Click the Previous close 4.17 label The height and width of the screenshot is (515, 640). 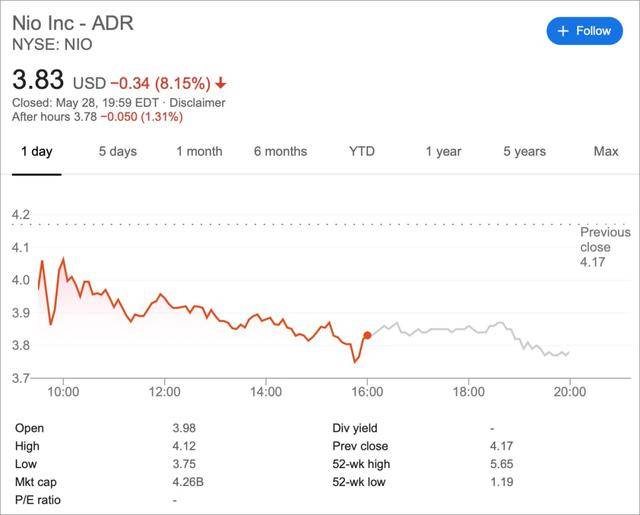(x=604, y=247)
